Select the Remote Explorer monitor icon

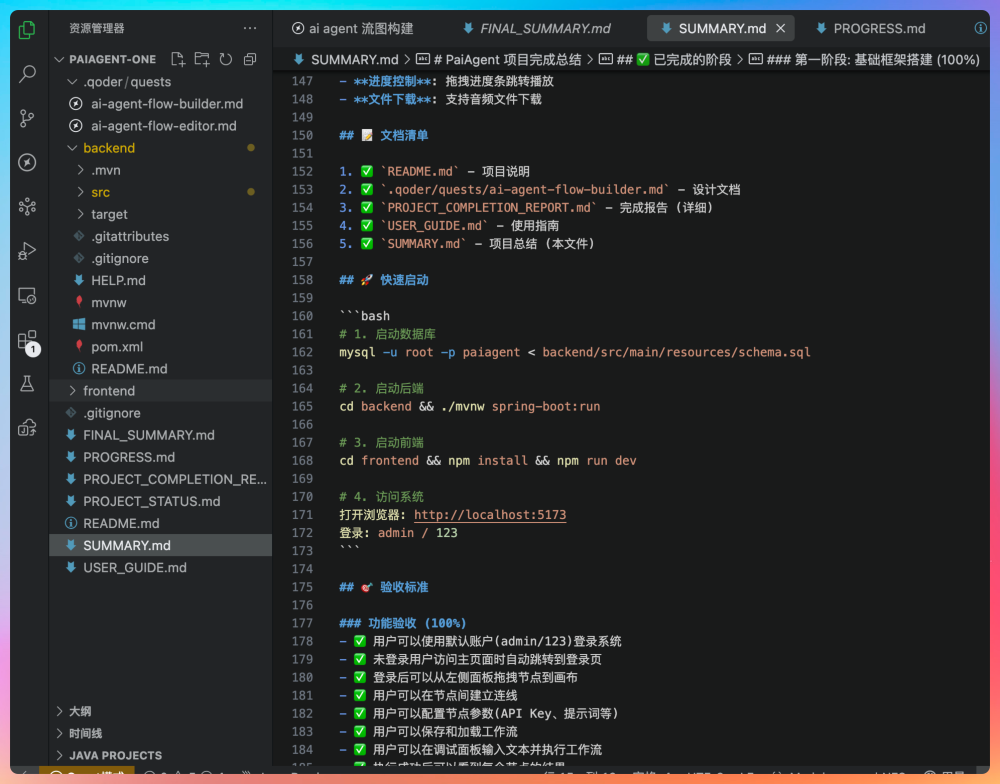(27, 295)
